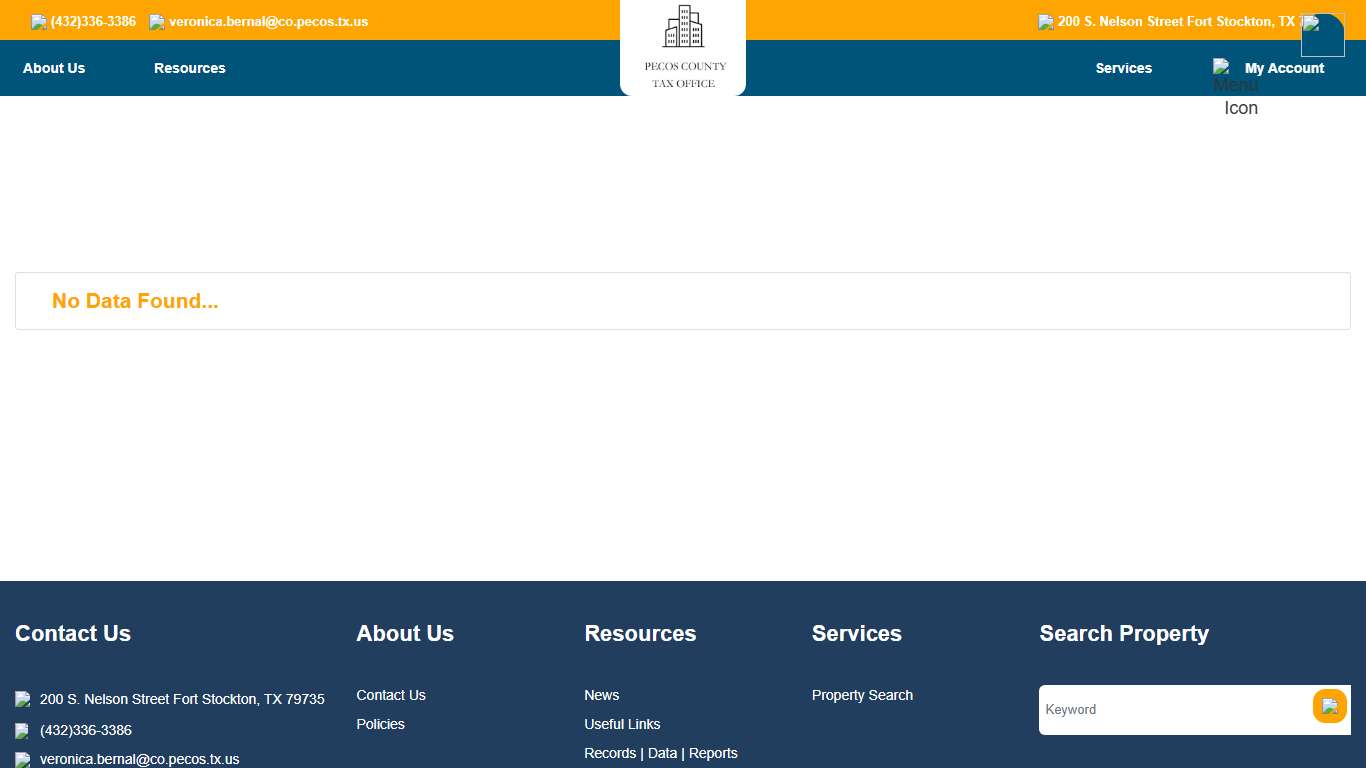Select Property Search under footer Services

[x=862, y=695]
